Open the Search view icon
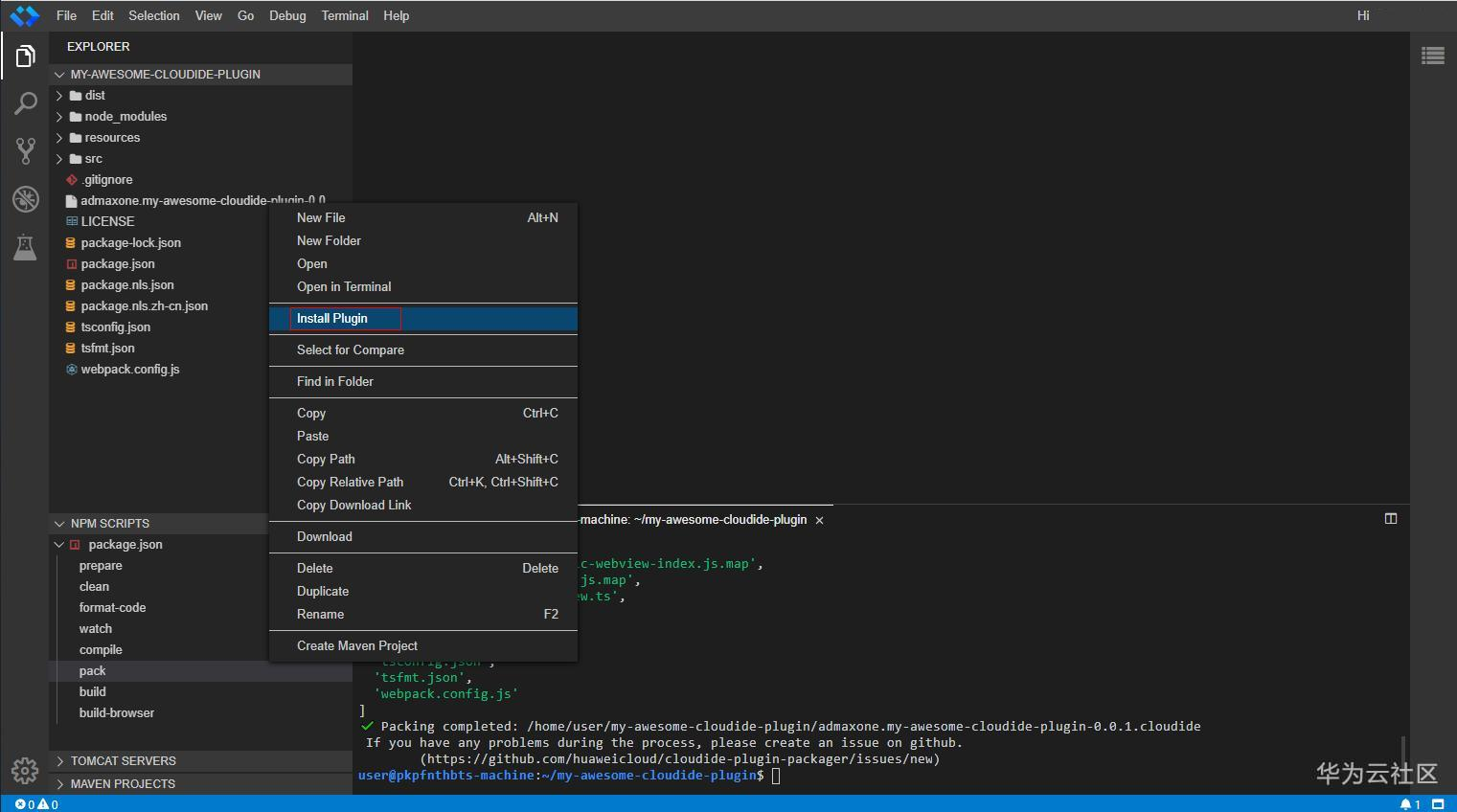 25,103
